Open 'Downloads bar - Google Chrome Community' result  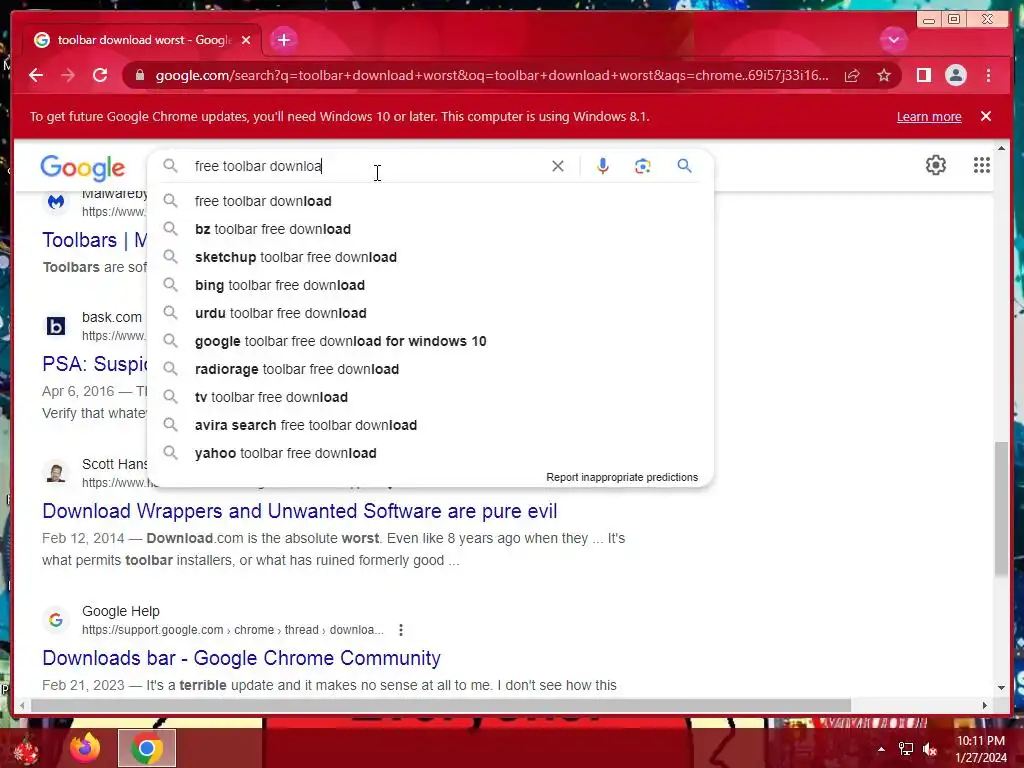coord(242,658)
